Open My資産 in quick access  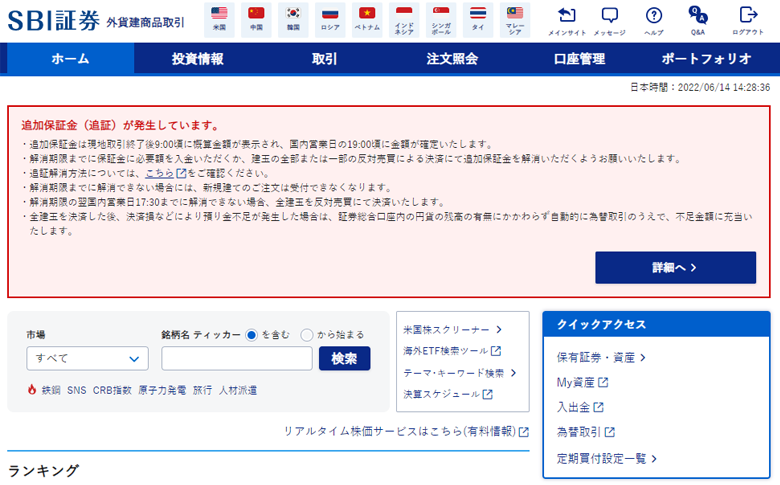click(583, 383)
